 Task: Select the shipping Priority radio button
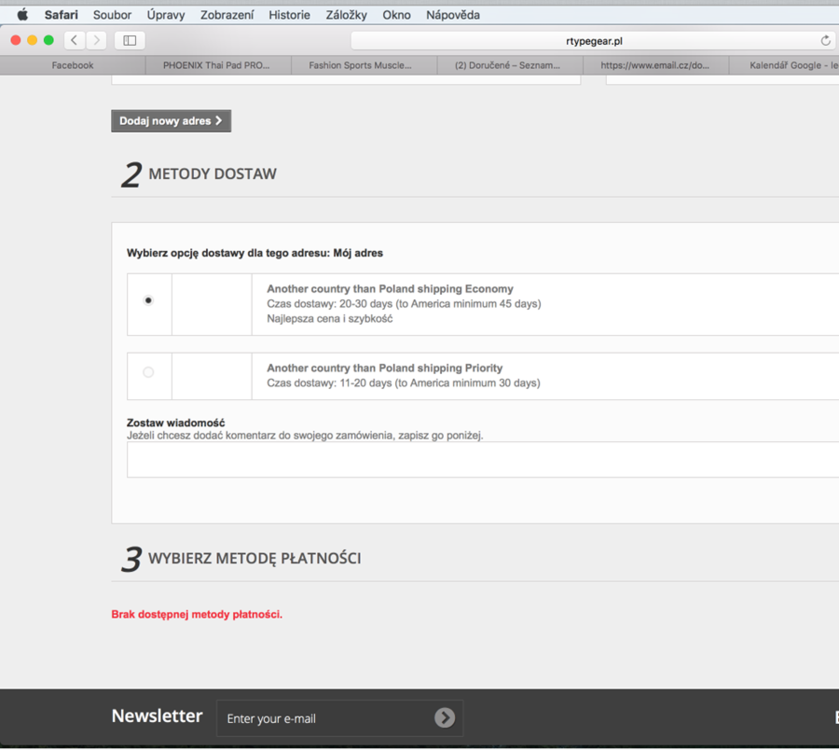148,372
